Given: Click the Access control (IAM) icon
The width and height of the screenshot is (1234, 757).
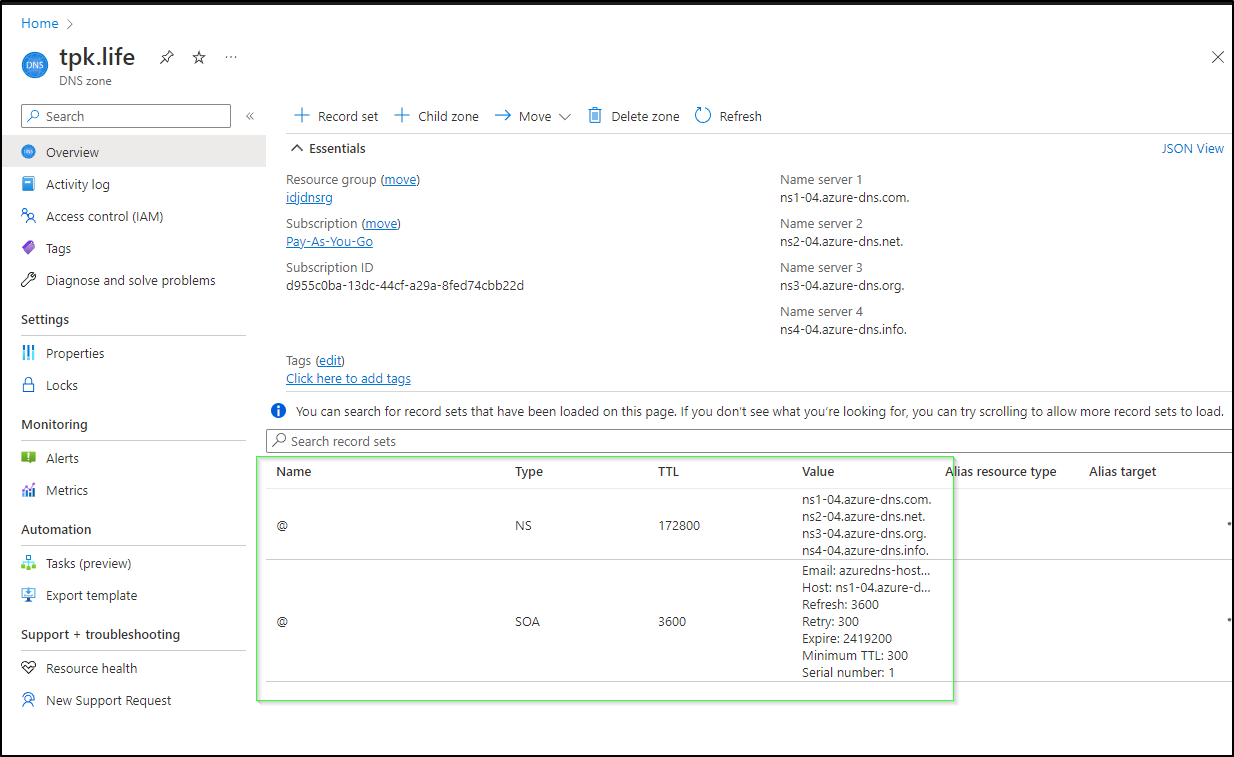Looking at the screenshot, I should click(x=29, y=216).
